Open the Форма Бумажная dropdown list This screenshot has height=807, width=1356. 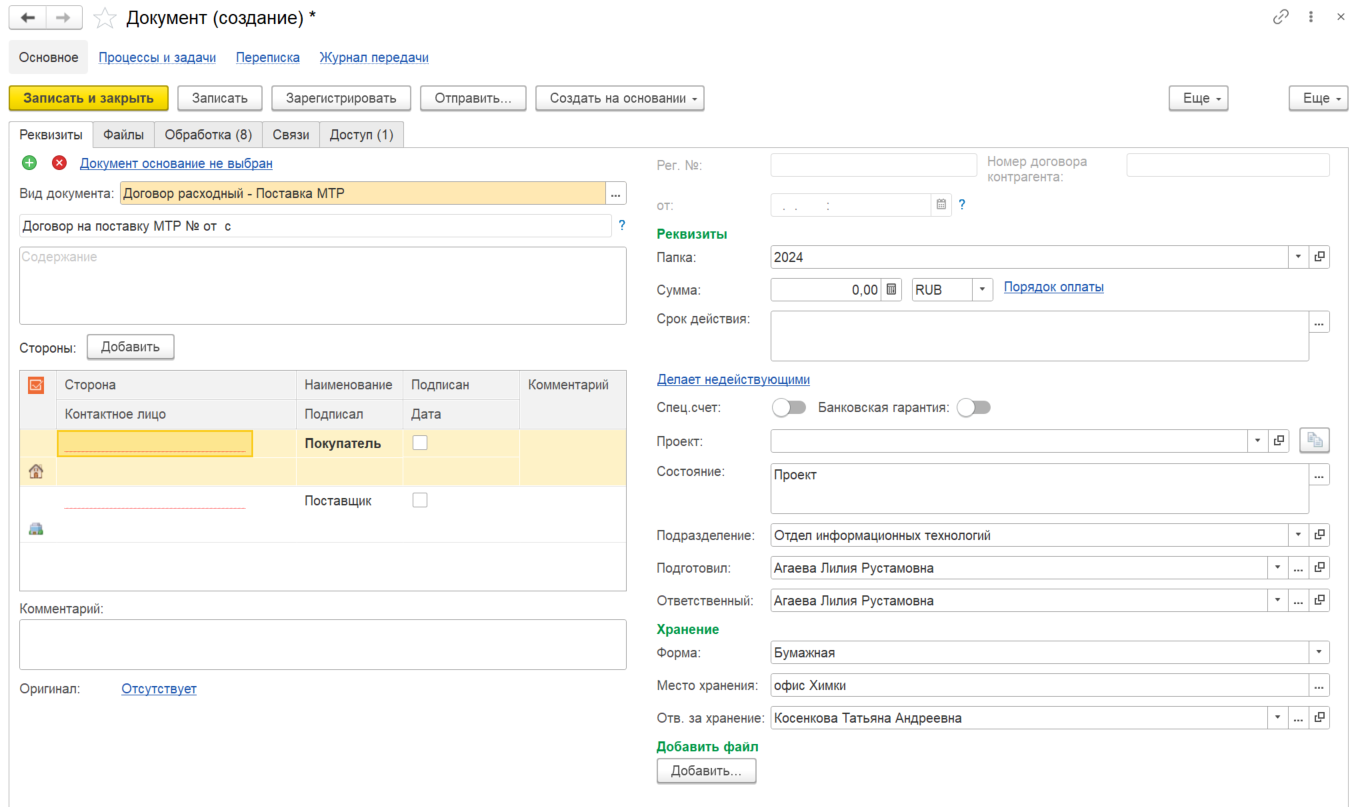[x=1320, y=653]
